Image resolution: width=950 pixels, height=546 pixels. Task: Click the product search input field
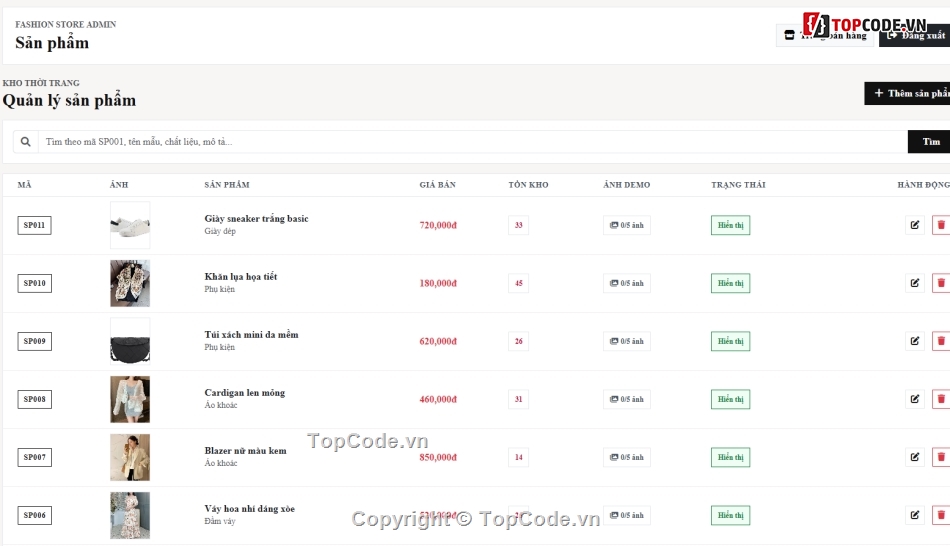473,142
